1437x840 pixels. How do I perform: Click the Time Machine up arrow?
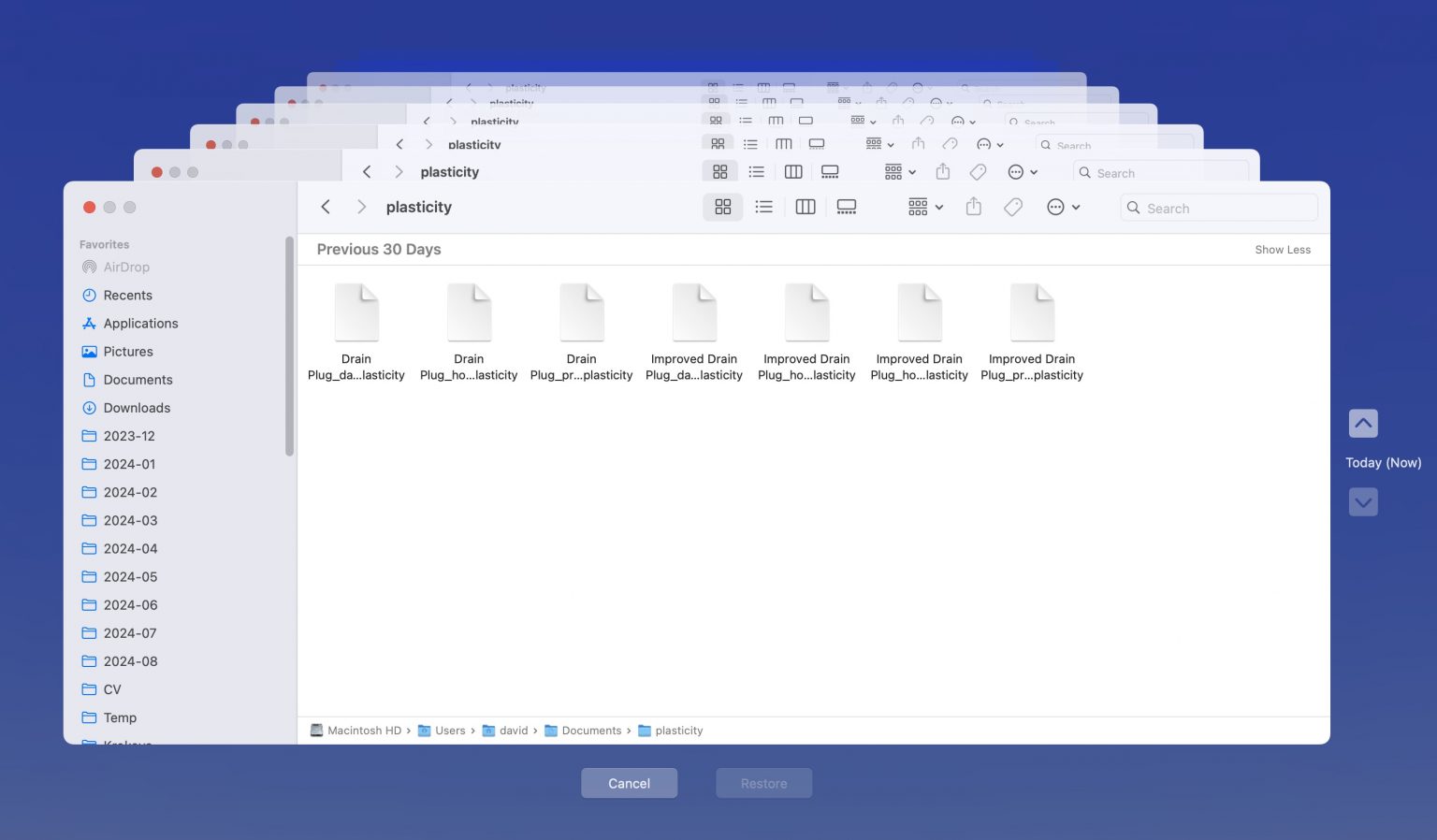[1363, 423]
